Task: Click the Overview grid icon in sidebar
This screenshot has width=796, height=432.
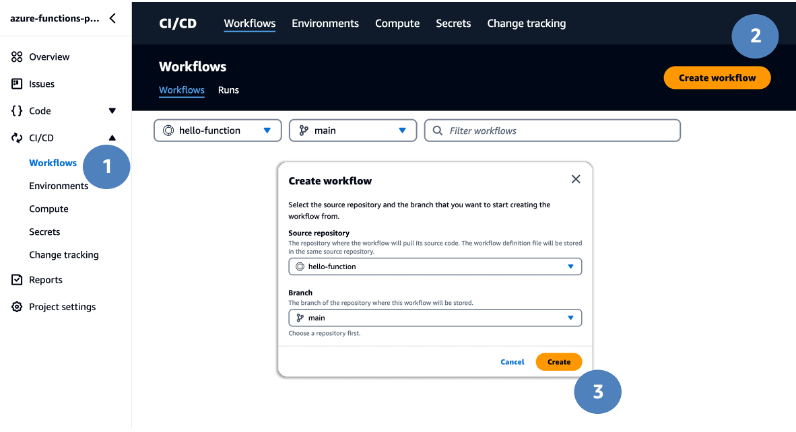Action: tap(17, 57)
